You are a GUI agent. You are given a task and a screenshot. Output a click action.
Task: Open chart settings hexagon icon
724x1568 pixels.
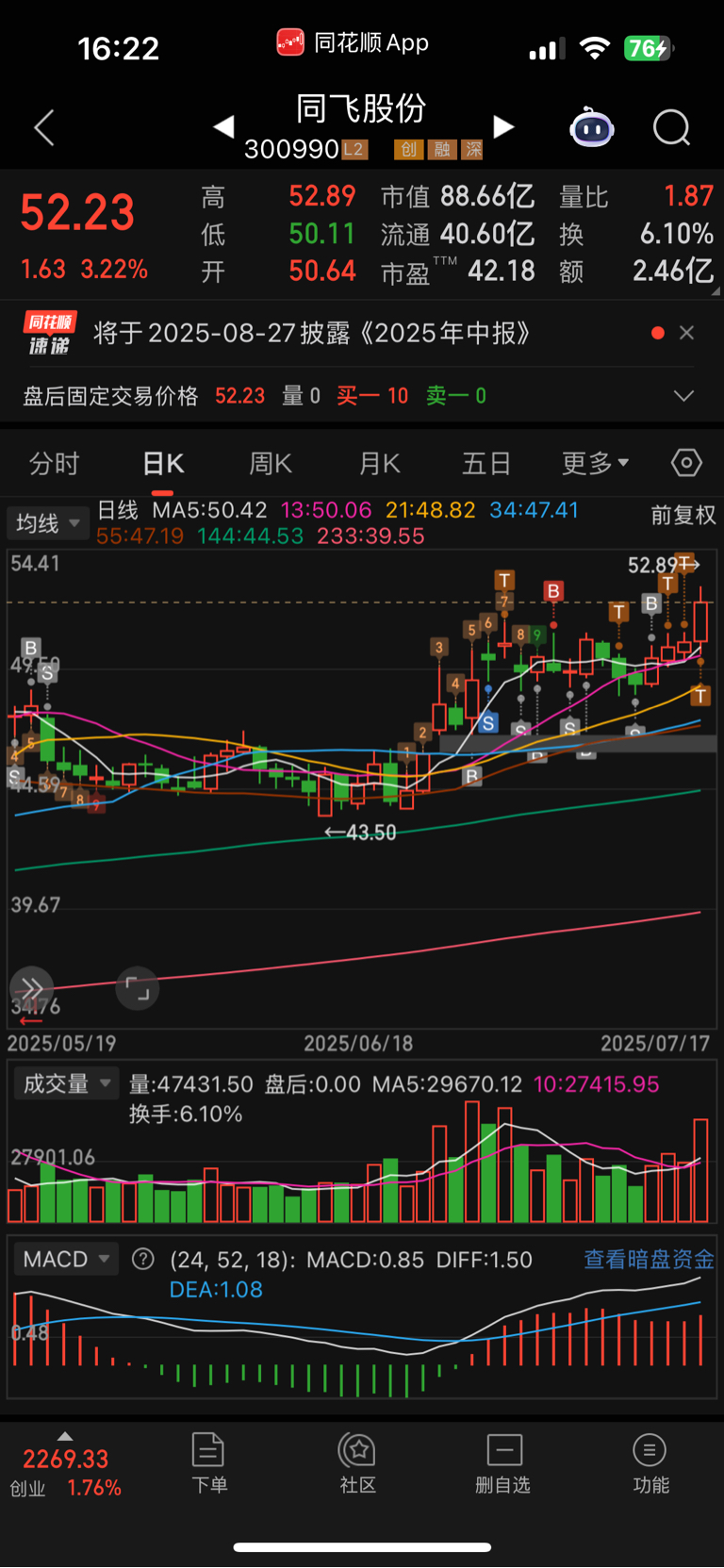[686, 463]
